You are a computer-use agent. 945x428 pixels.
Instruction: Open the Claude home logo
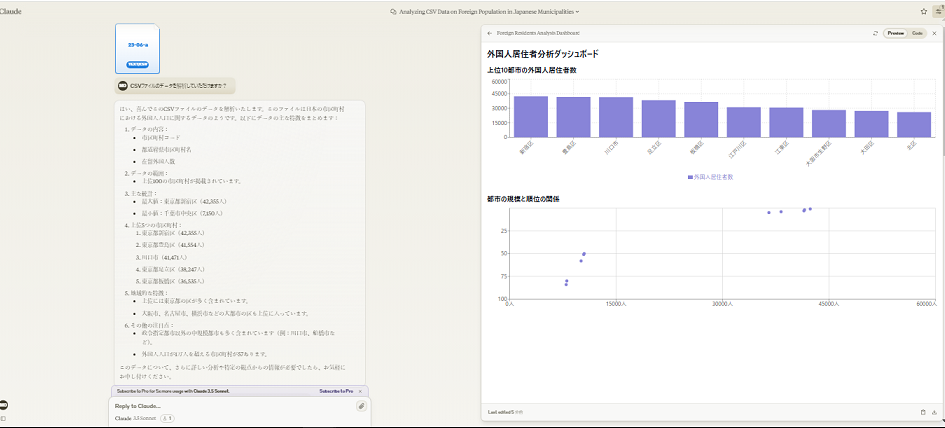coord(10,11)
